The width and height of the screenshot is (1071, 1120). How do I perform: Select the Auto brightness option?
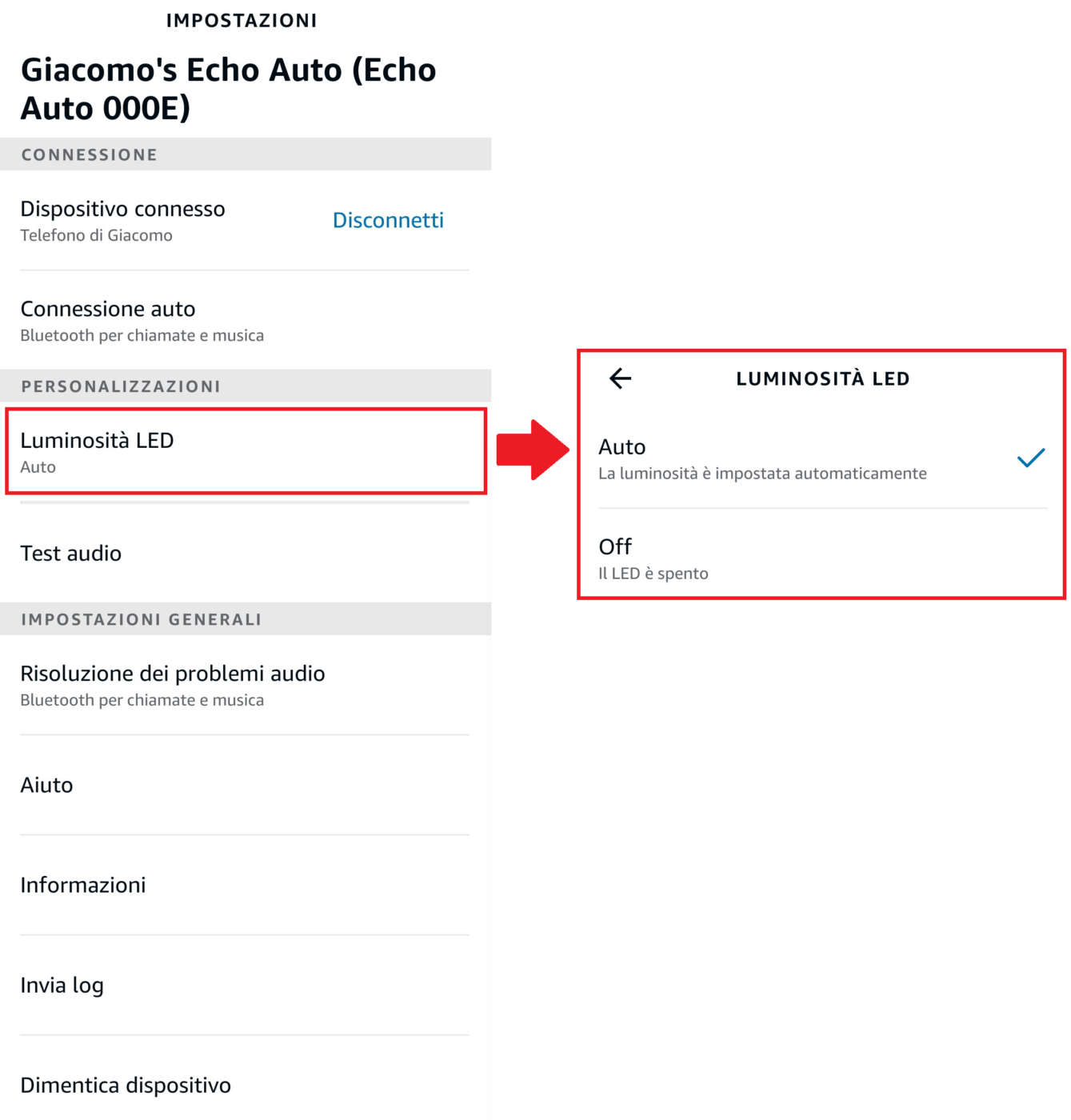pyautogui.click(x=762, y=459)
